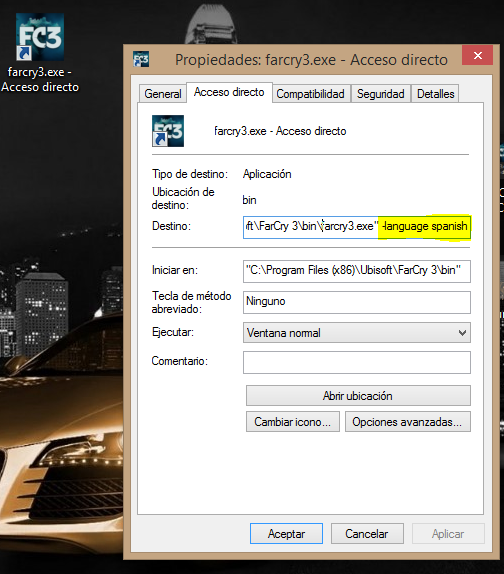Close the Propiedades dialog with red X
Screen dimensions: 504x574
point(477,55)
